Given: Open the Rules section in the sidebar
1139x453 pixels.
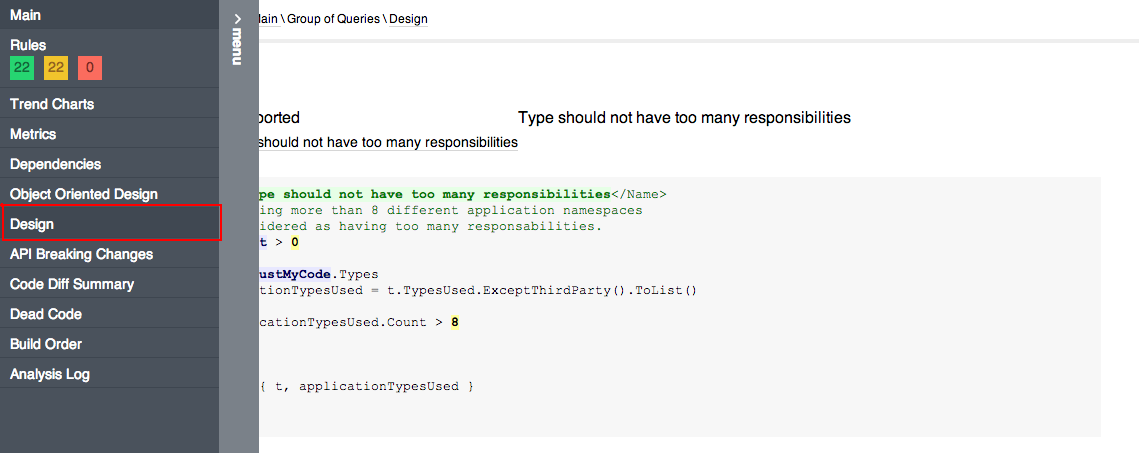Looking at the screenshot, I should (x=28, y=45).
